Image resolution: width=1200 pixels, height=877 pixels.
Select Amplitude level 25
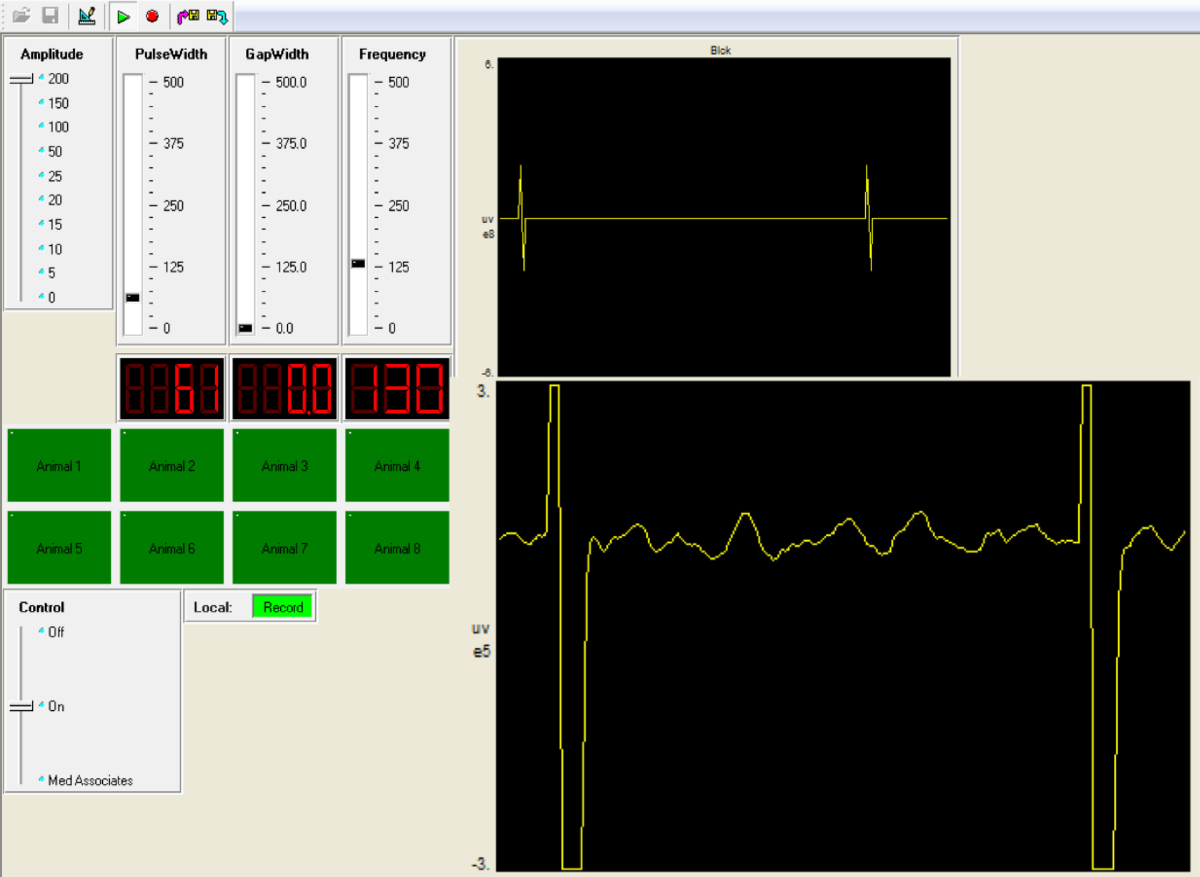coord(55,176)
